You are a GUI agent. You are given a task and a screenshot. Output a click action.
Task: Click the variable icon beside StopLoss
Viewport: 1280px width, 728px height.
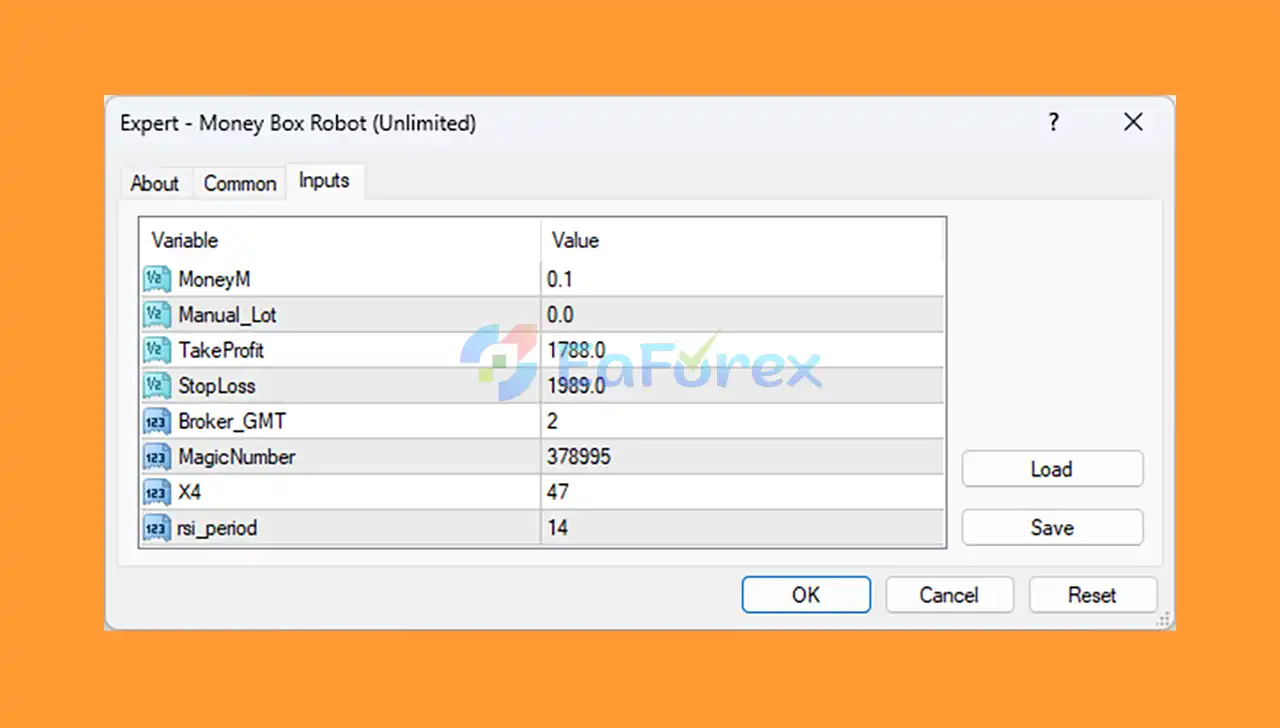pyautogui.click(x=157, y=386)
